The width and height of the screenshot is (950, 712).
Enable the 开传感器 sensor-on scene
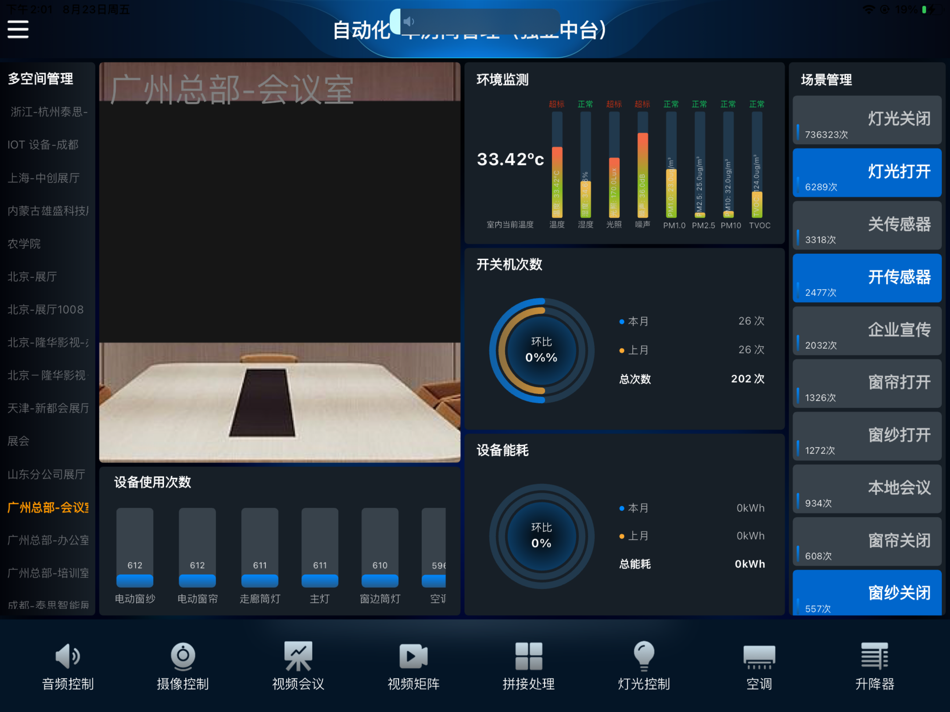[x=866, y=277]
